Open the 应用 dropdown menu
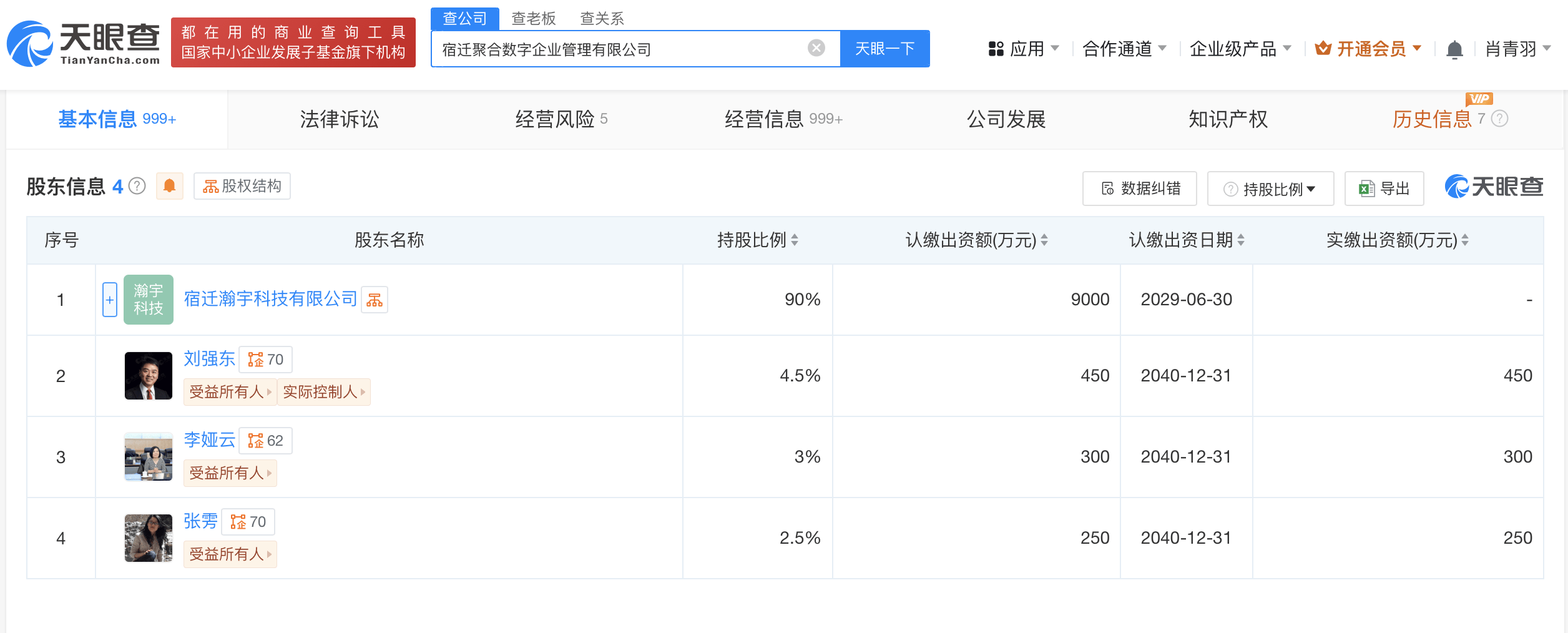The width and height of the screenshot is (1568, 633). (1024, 49)
